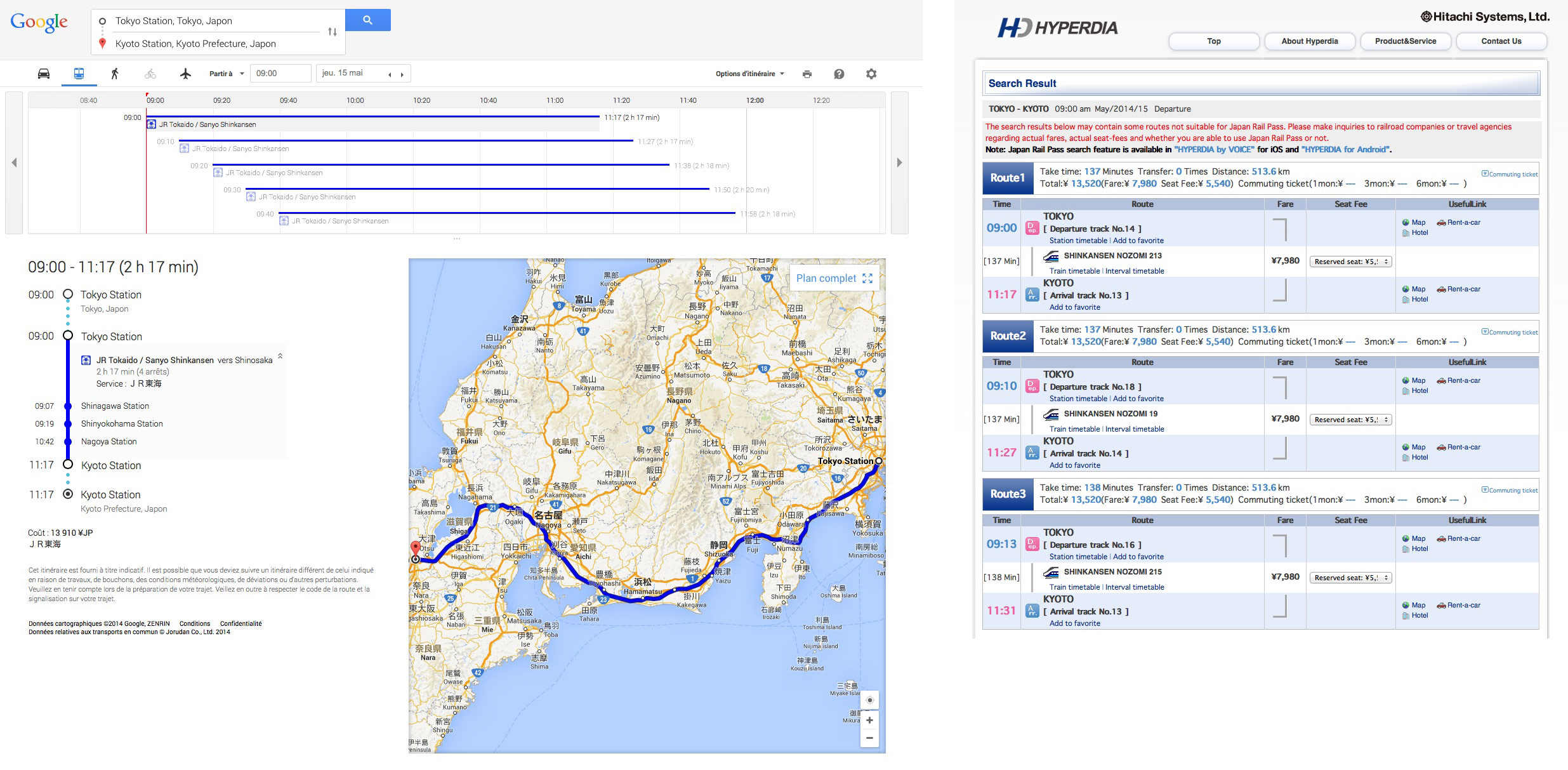Click the red Kyoto destination map pin

(x=416, y=548)
